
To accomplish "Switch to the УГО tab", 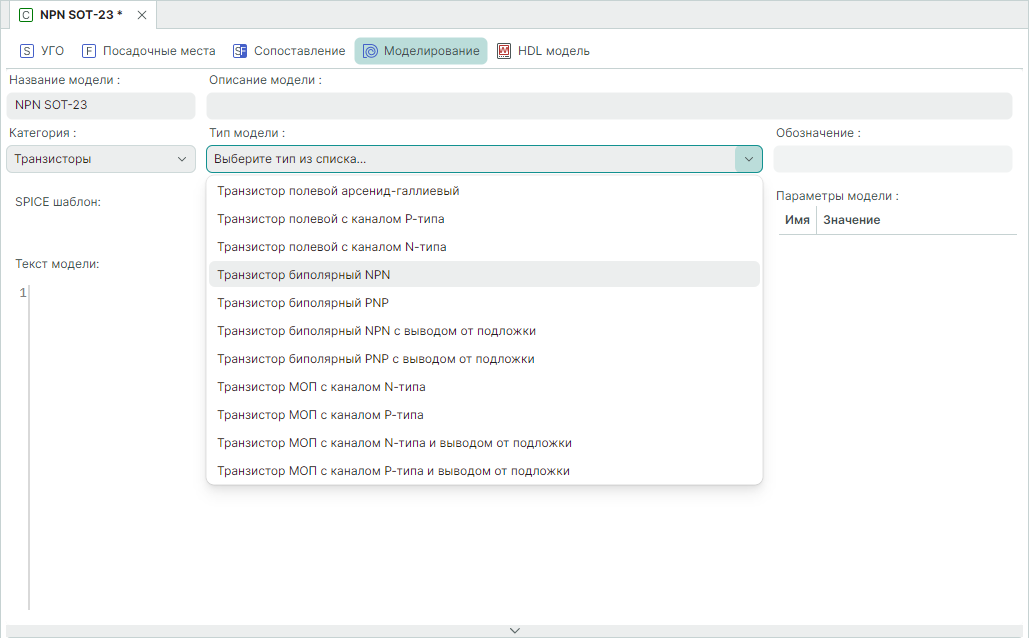I will tap(42, 51).
